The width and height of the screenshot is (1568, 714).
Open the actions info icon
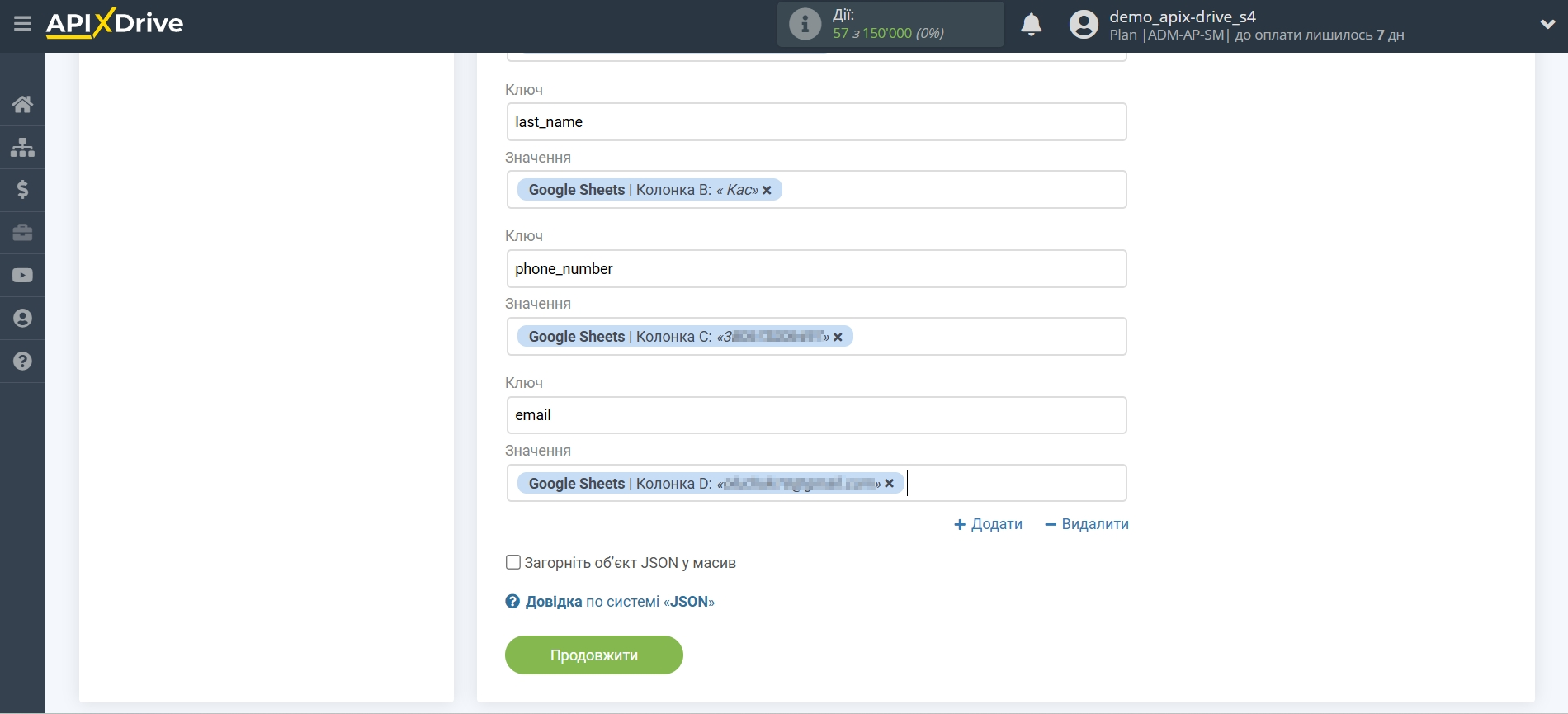tap(805, 24)
